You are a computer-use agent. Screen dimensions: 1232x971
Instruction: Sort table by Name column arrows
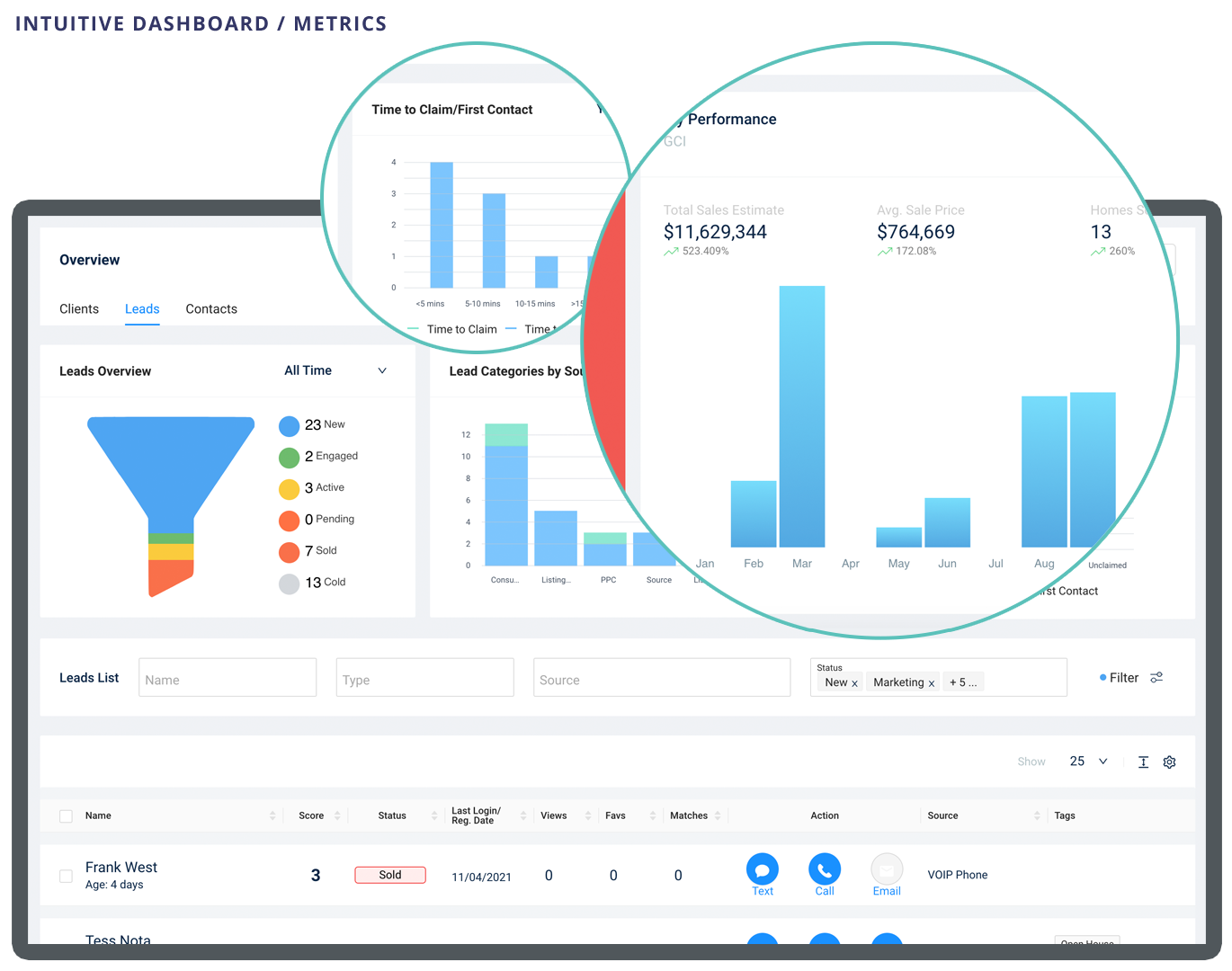pyautogui.click(x=272, y=815)
